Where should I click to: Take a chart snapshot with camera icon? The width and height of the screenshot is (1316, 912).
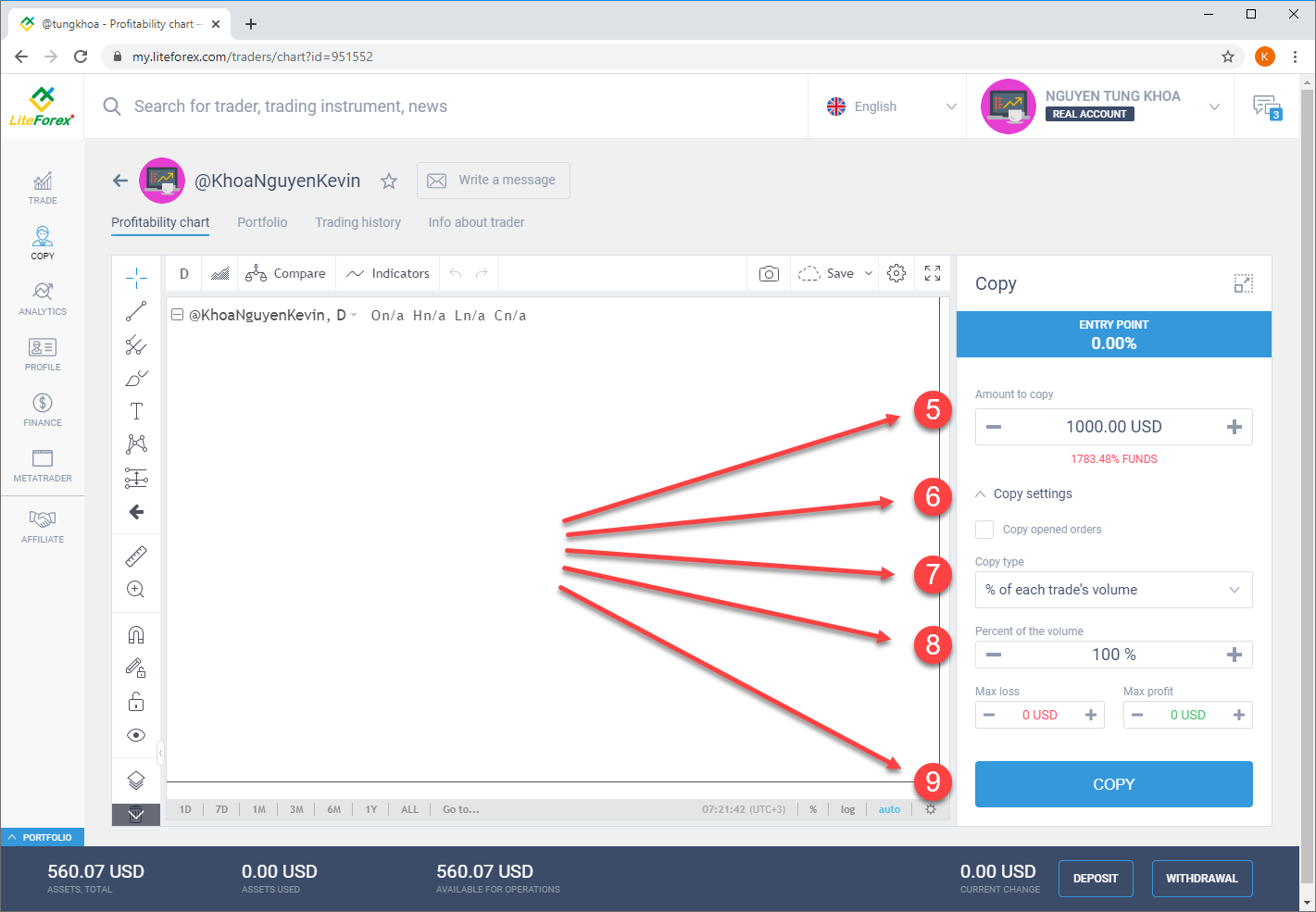click(x=769, y=274)
